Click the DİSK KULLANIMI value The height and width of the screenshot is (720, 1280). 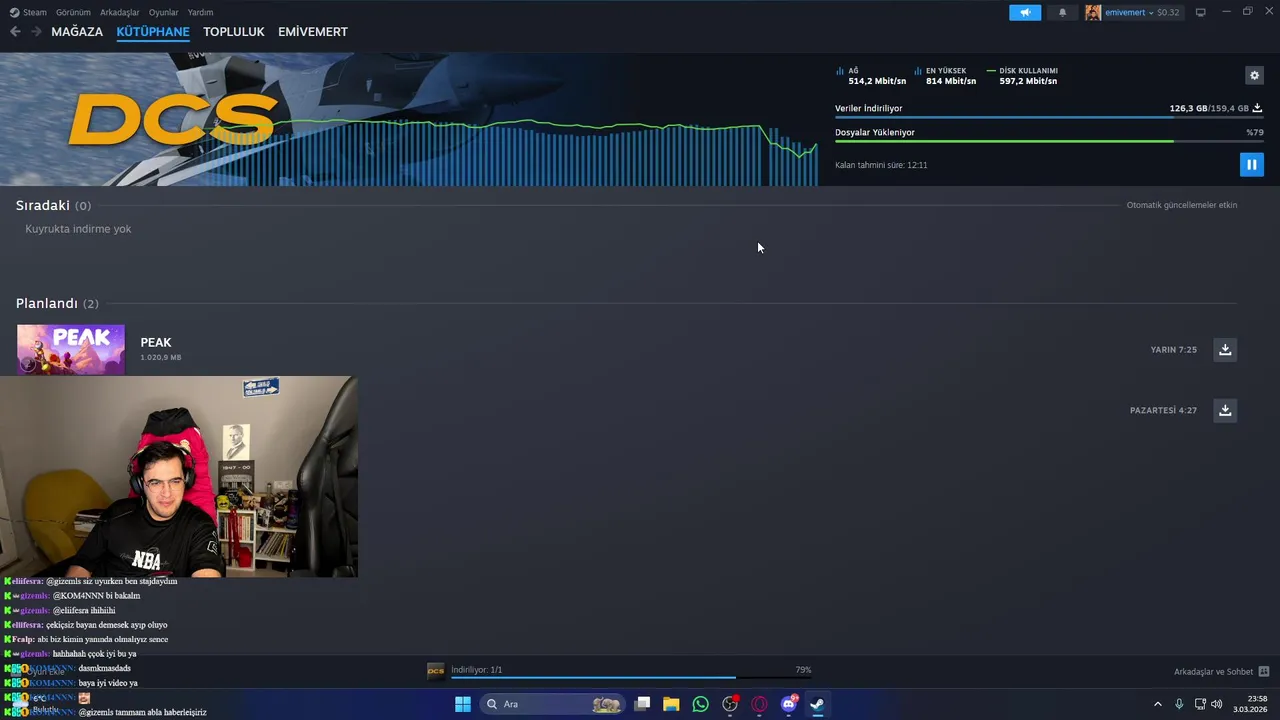click(1028, 81)
